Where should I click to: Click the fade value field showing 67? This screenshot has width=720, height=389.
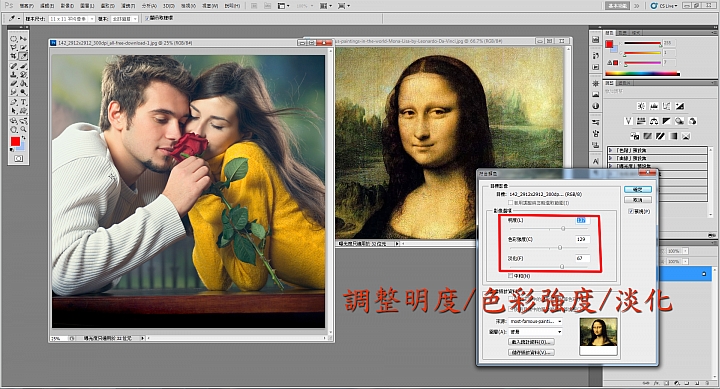(582, 258)
